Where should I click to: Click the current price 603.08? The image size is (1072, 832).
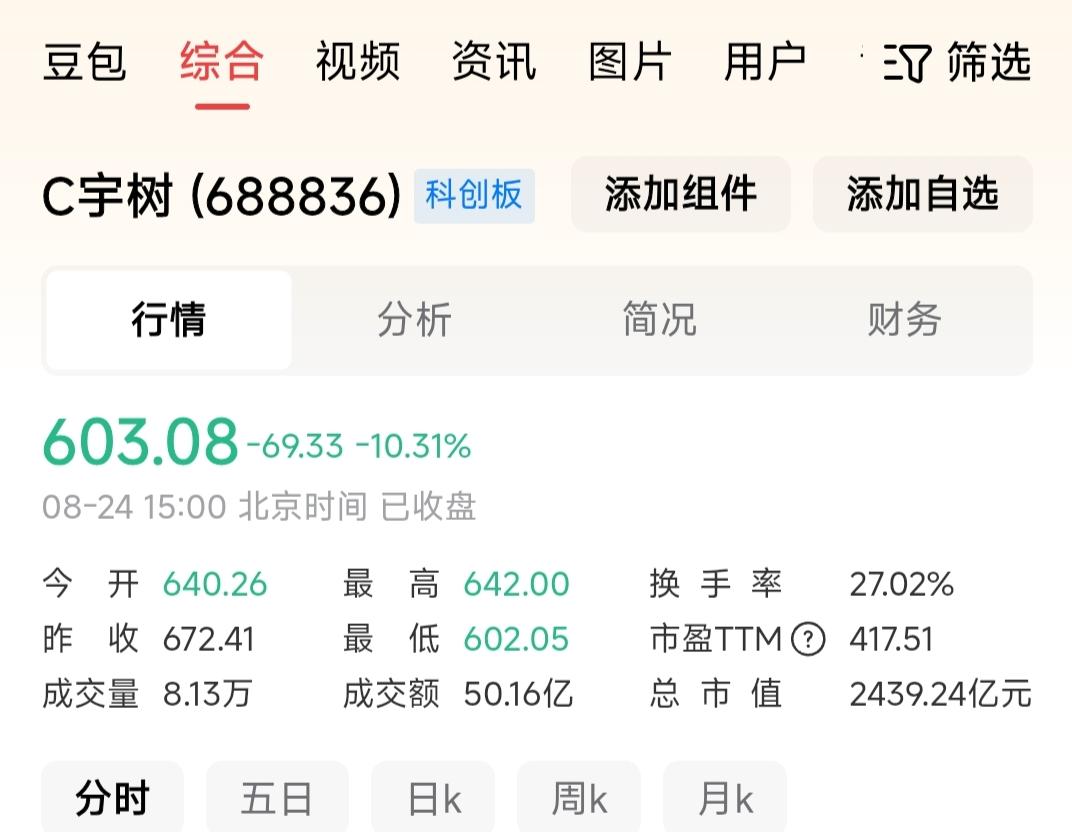140,442
